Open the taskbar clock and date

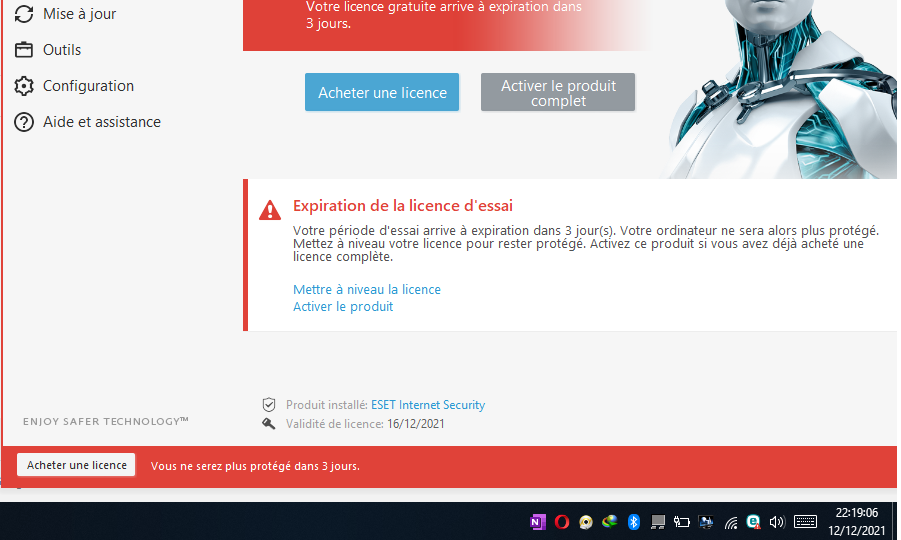point(857,522)
